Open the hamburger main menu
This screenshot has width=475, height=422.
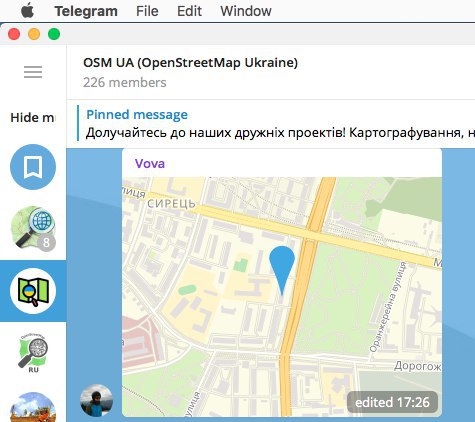click(33, 72)
